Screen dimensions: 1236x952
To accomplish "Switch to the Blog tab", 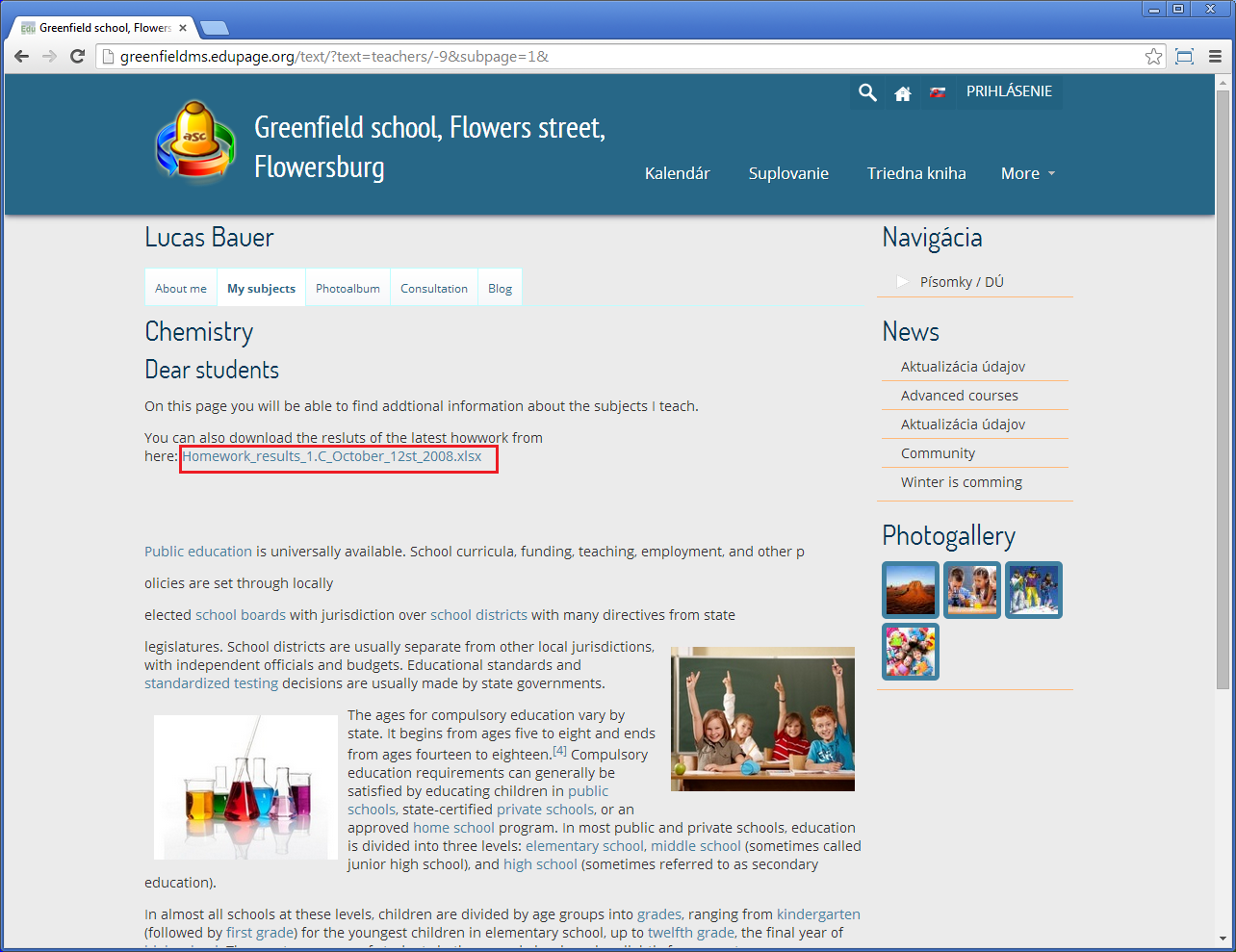I will [x=500, y=288].
